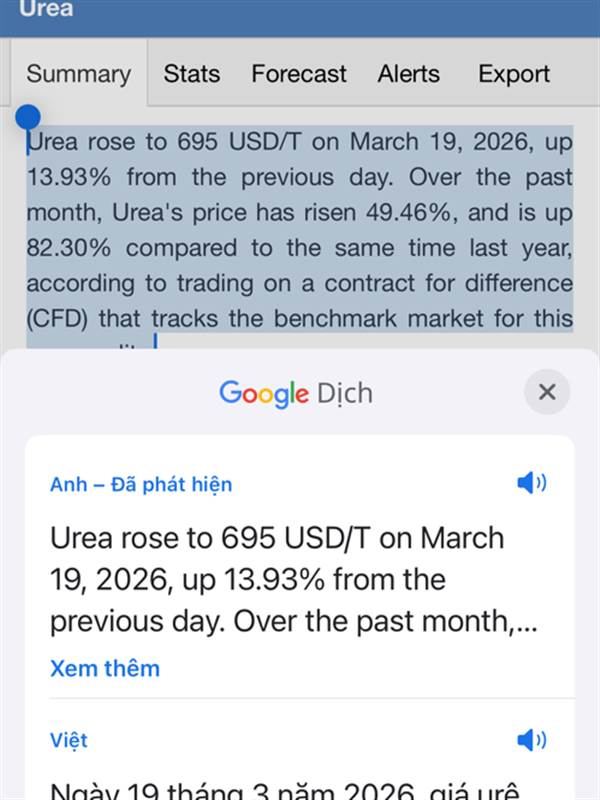Tap the English source text in translation card
600x800 pixels.
[x=293, y=580]
